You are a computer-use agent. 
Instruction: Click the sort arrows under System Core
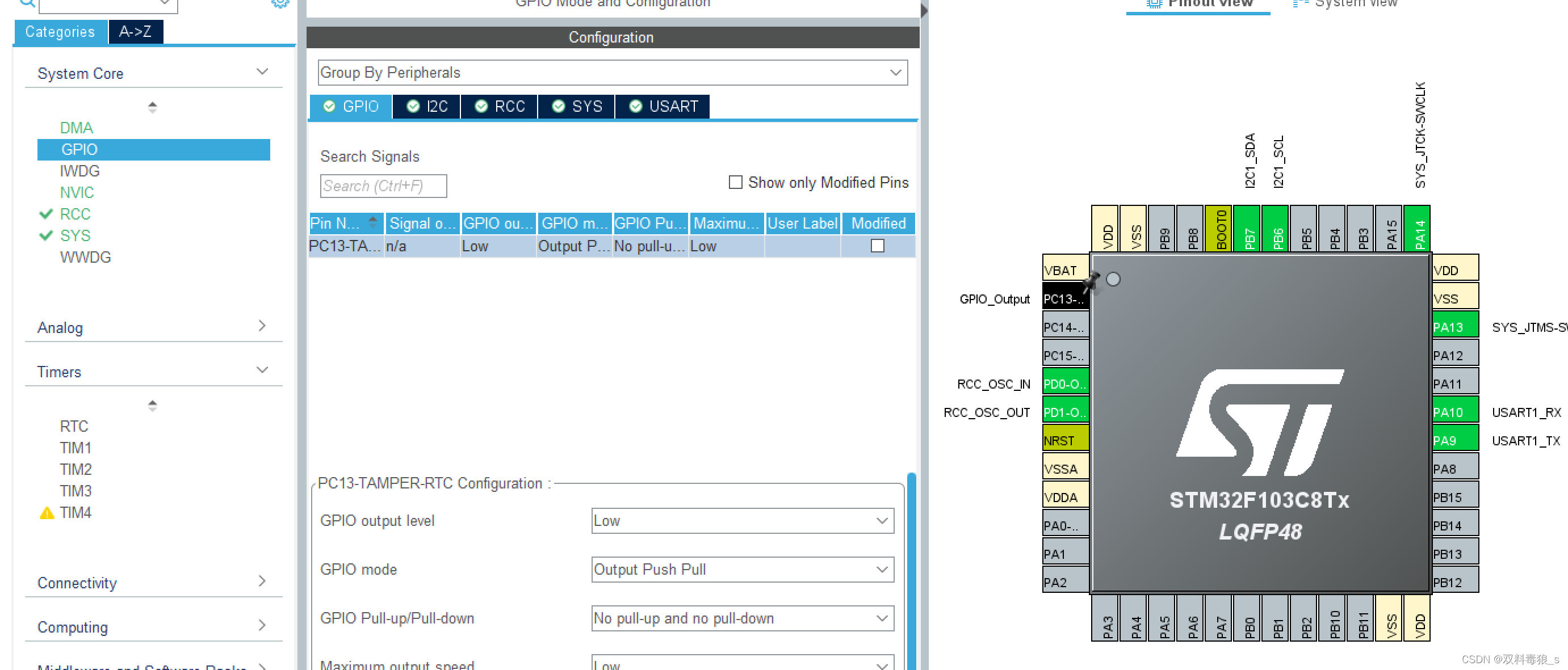click(x=153, y=108)
